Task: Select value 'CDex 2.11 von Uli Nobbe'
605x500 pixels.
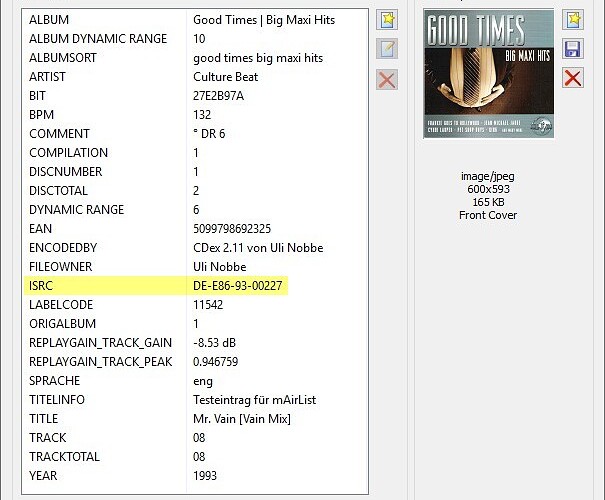Action: click(x=258, y=248)
